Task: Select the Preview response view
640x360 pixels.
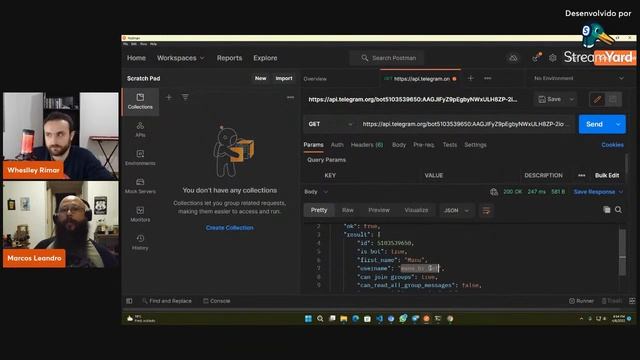Action: coord(379,210)
